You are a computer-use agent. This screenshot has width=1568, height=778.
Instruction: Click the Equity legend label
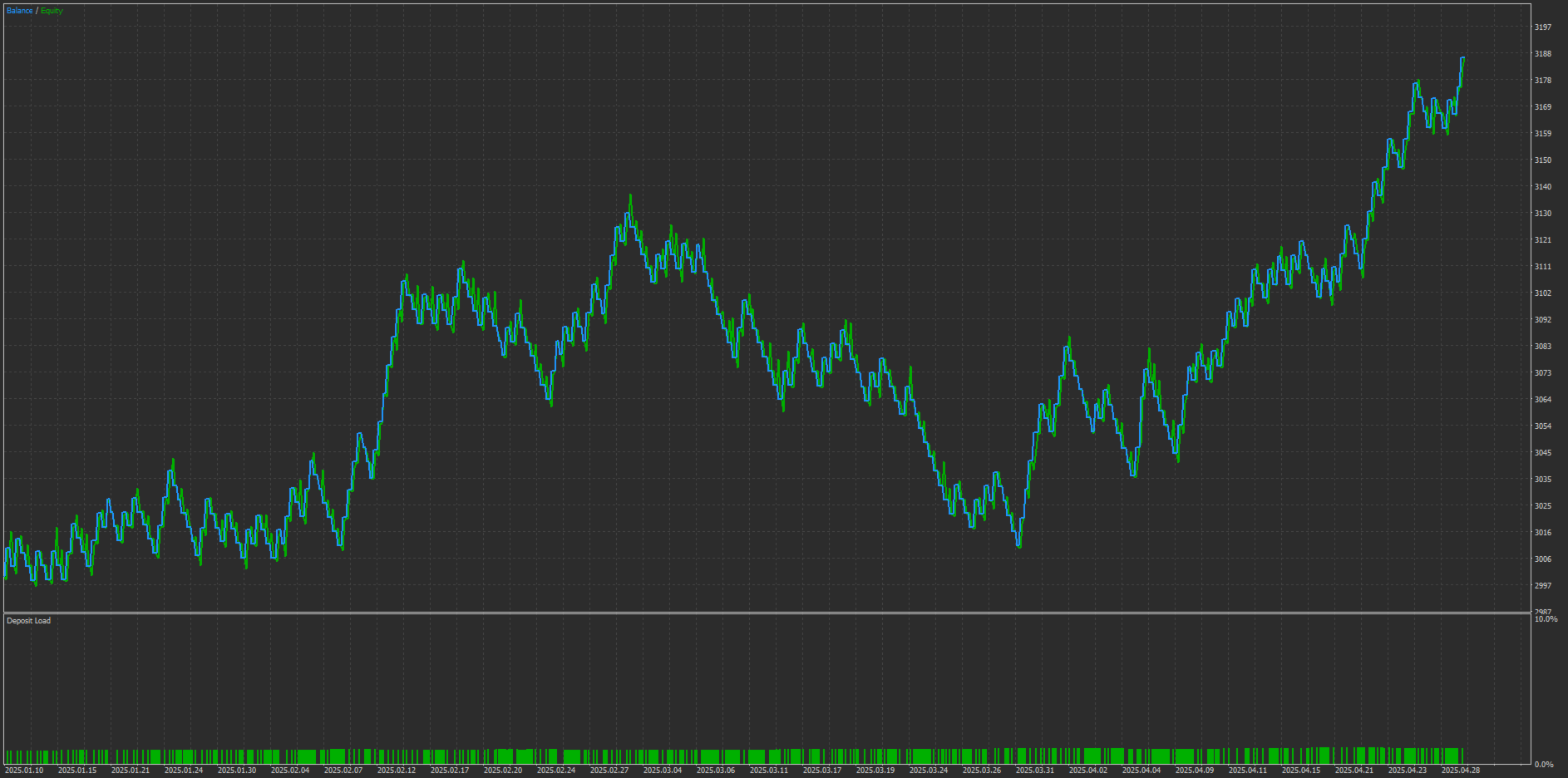[x=52, y=11]
